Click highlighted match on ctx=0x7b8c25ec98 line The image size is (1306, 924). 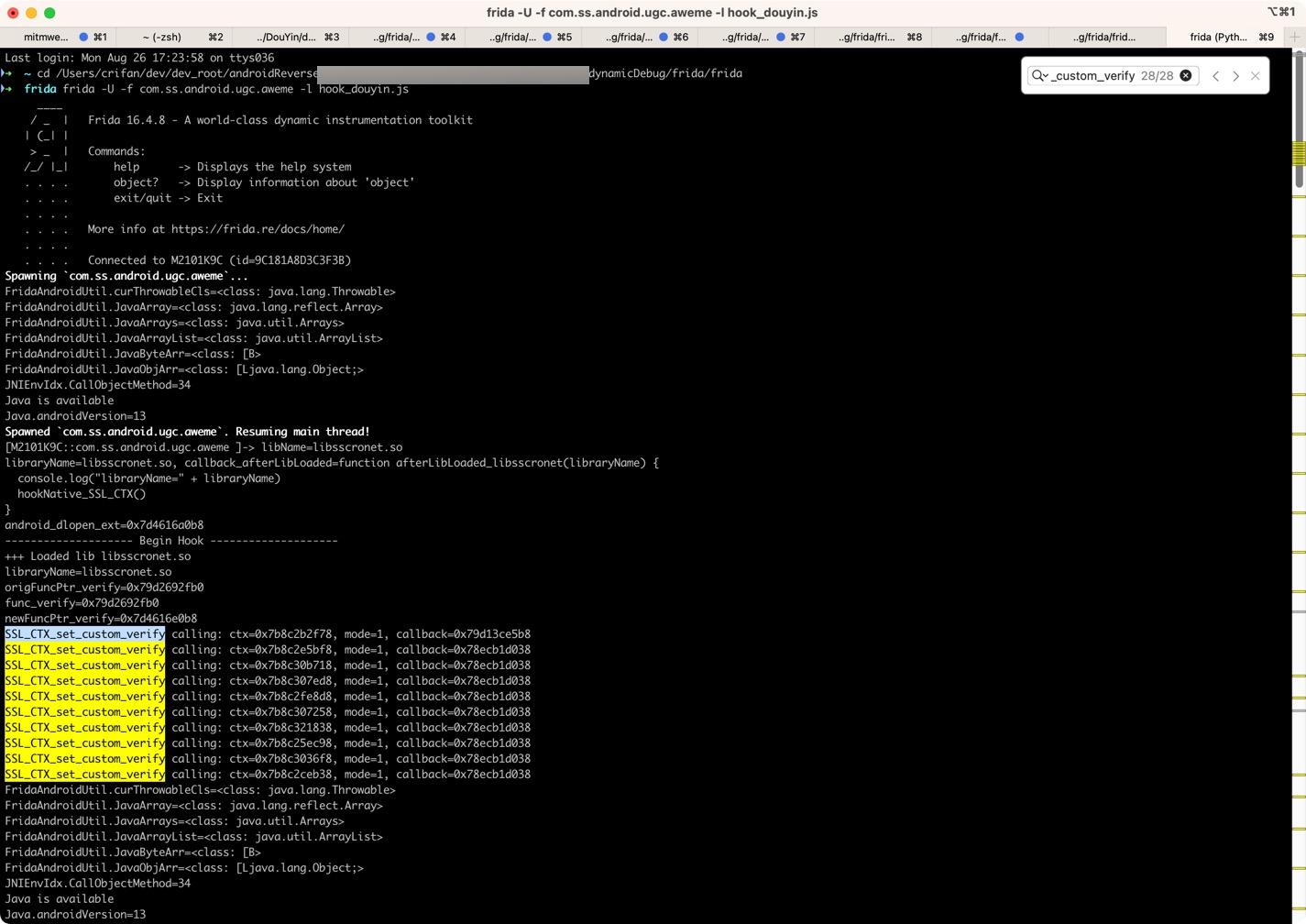tap(84, 743)
